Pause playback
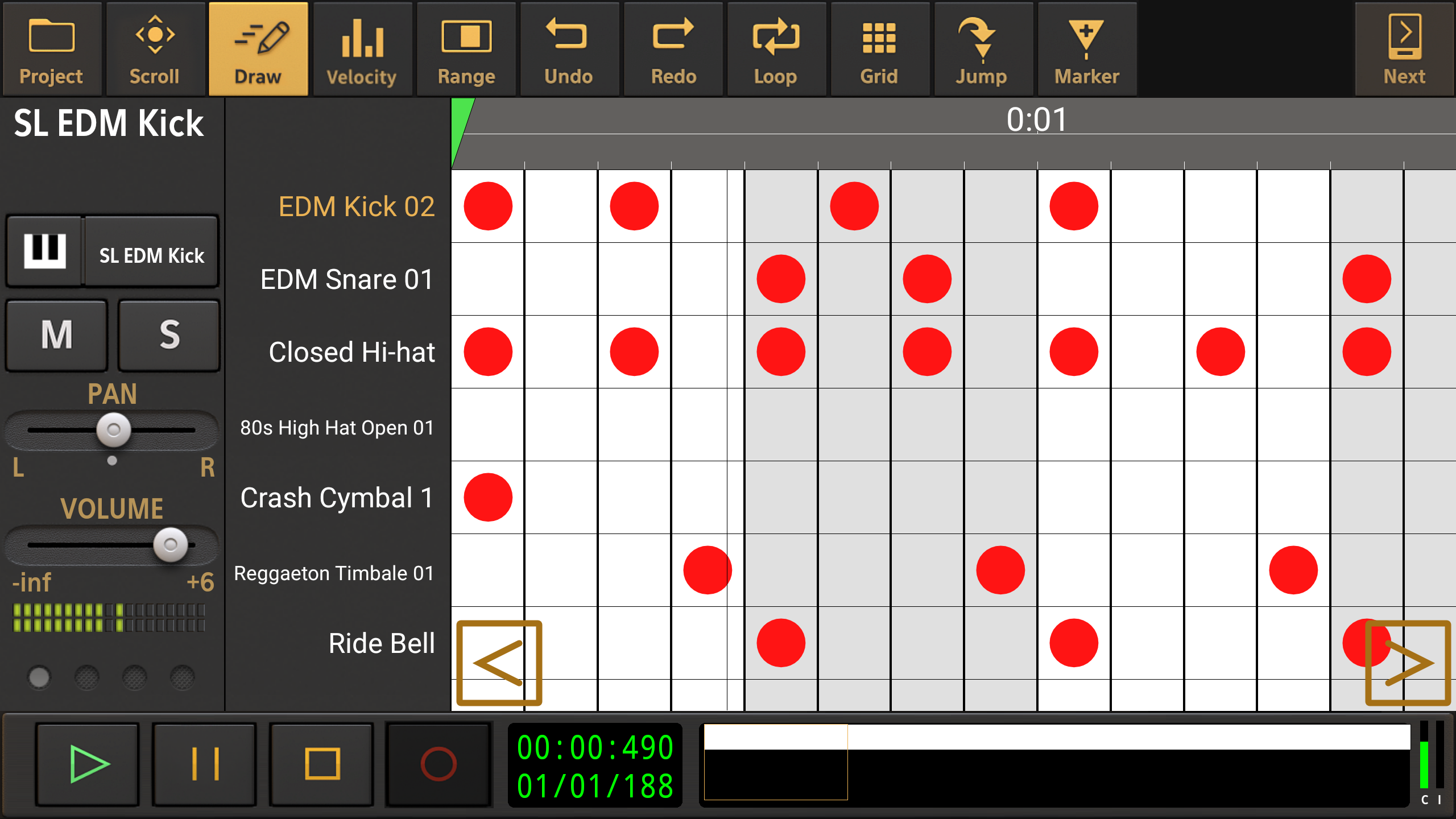 (204, 764)
